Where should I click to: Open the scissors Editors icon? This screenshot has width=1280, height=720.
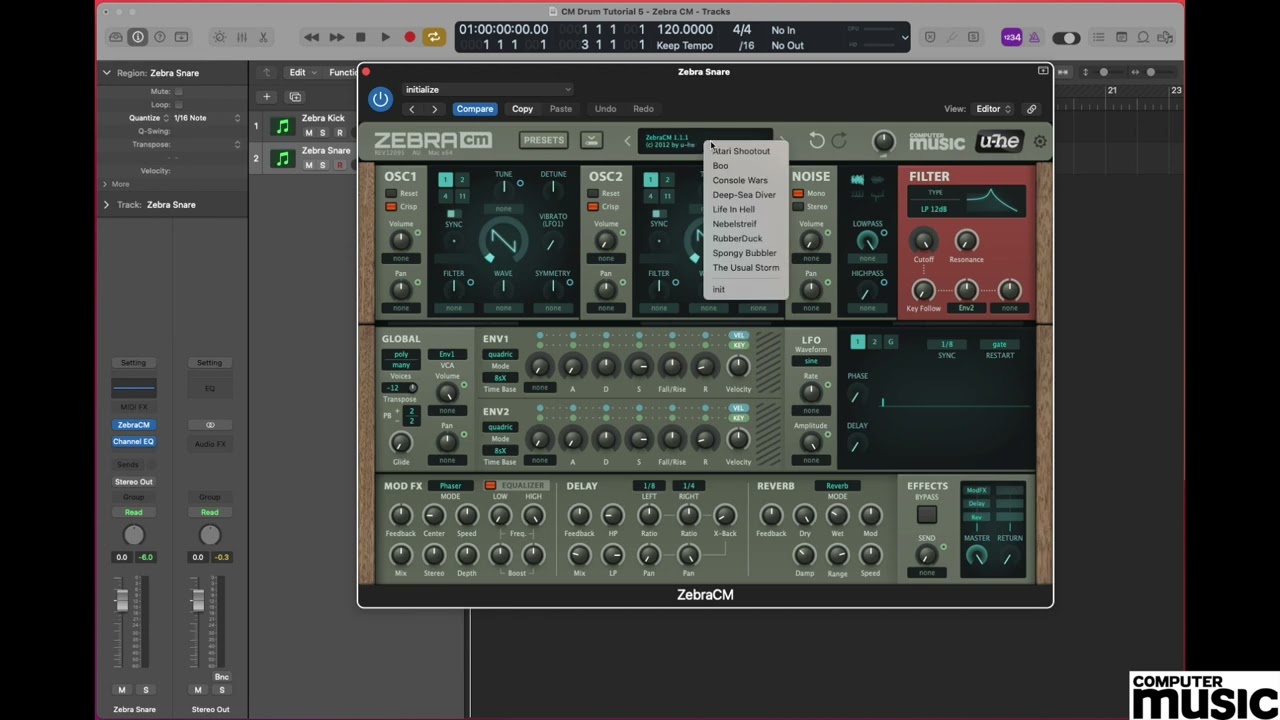click(x=263, y=37)
